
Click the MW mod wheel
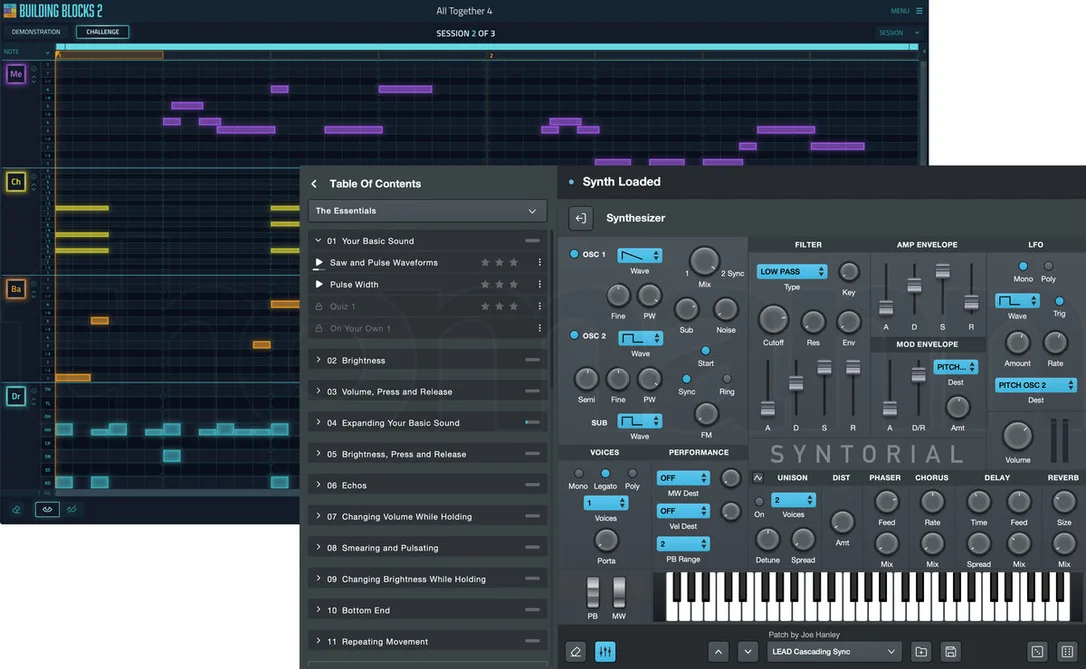coord(619,592)
